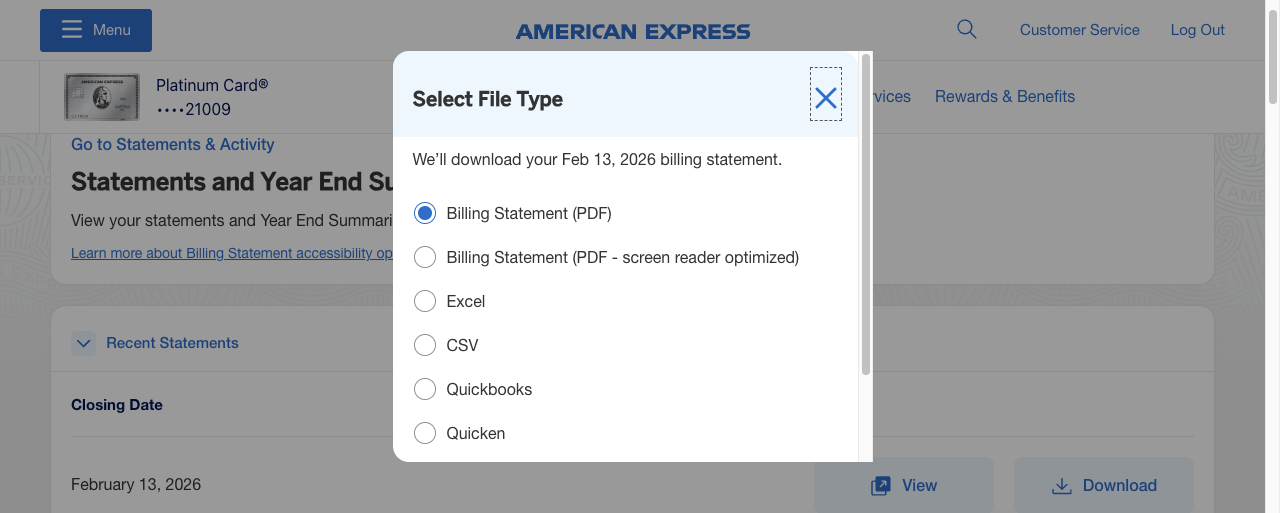1280x513 pixels.
Task: Select the Excel file type
Action: point(425,301)
